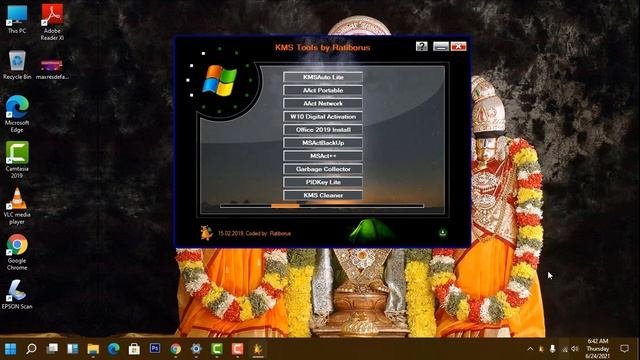Image resolution: width=640 pixels, height=360 pixels.
Task: Select Google Chrome desktop shortcut
Action: [x=17, y=252]
